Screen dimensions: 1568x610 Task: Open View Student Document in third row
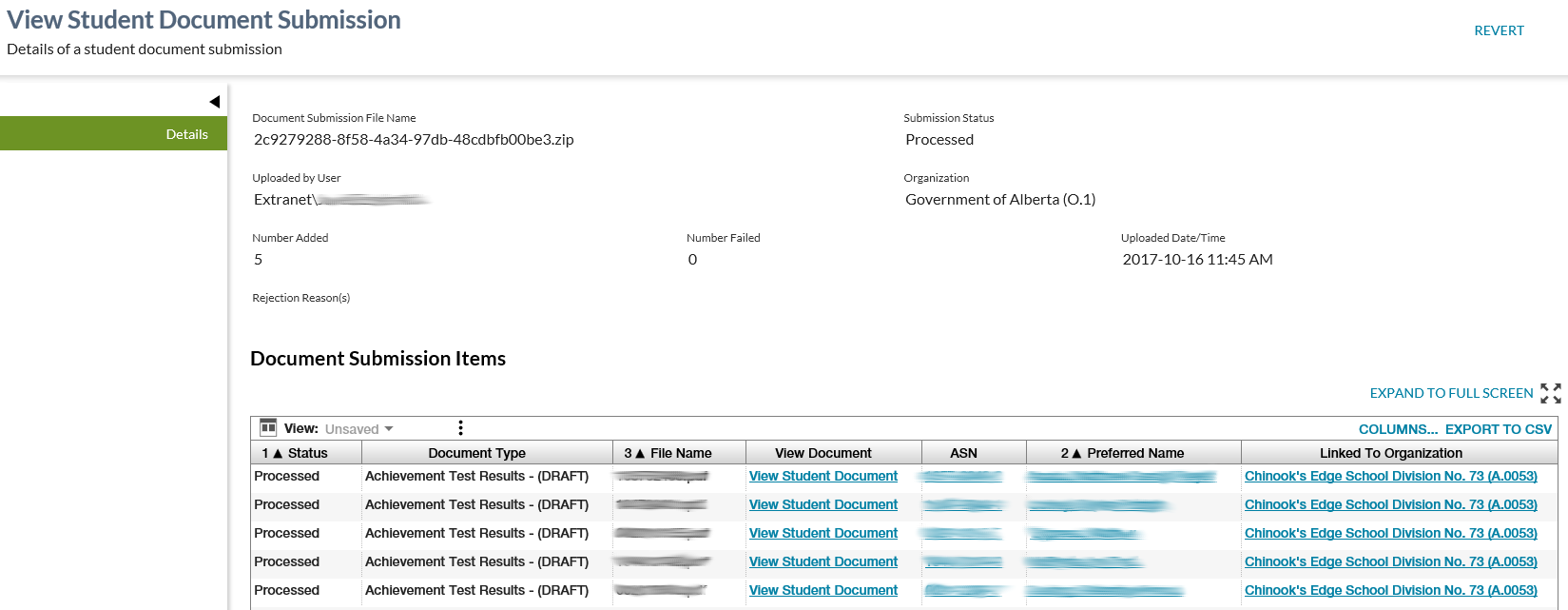(x=823, y=533)
